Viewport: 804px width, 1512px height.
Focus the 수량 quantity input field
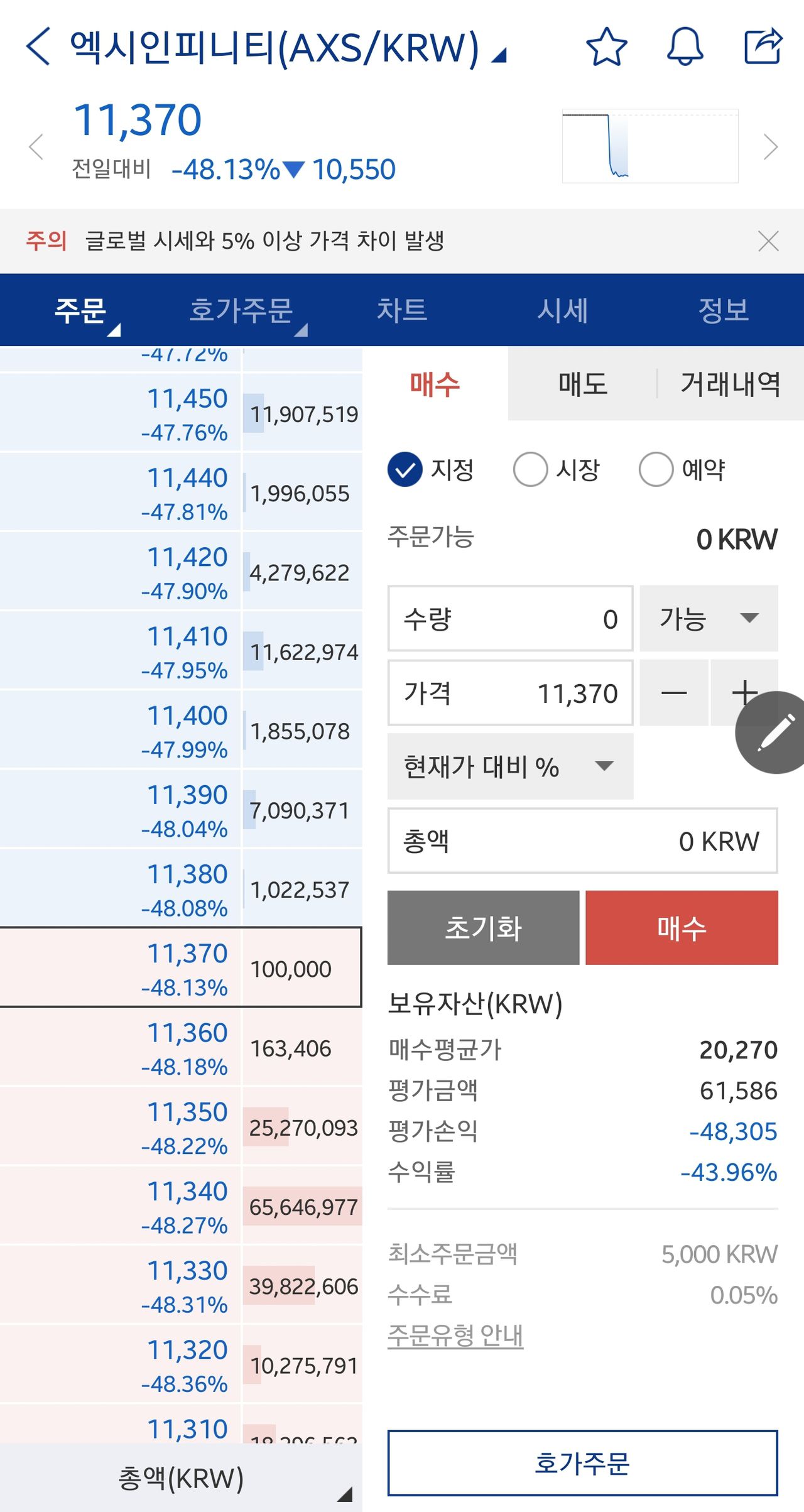pyautogui.click(x=510, y=619)
